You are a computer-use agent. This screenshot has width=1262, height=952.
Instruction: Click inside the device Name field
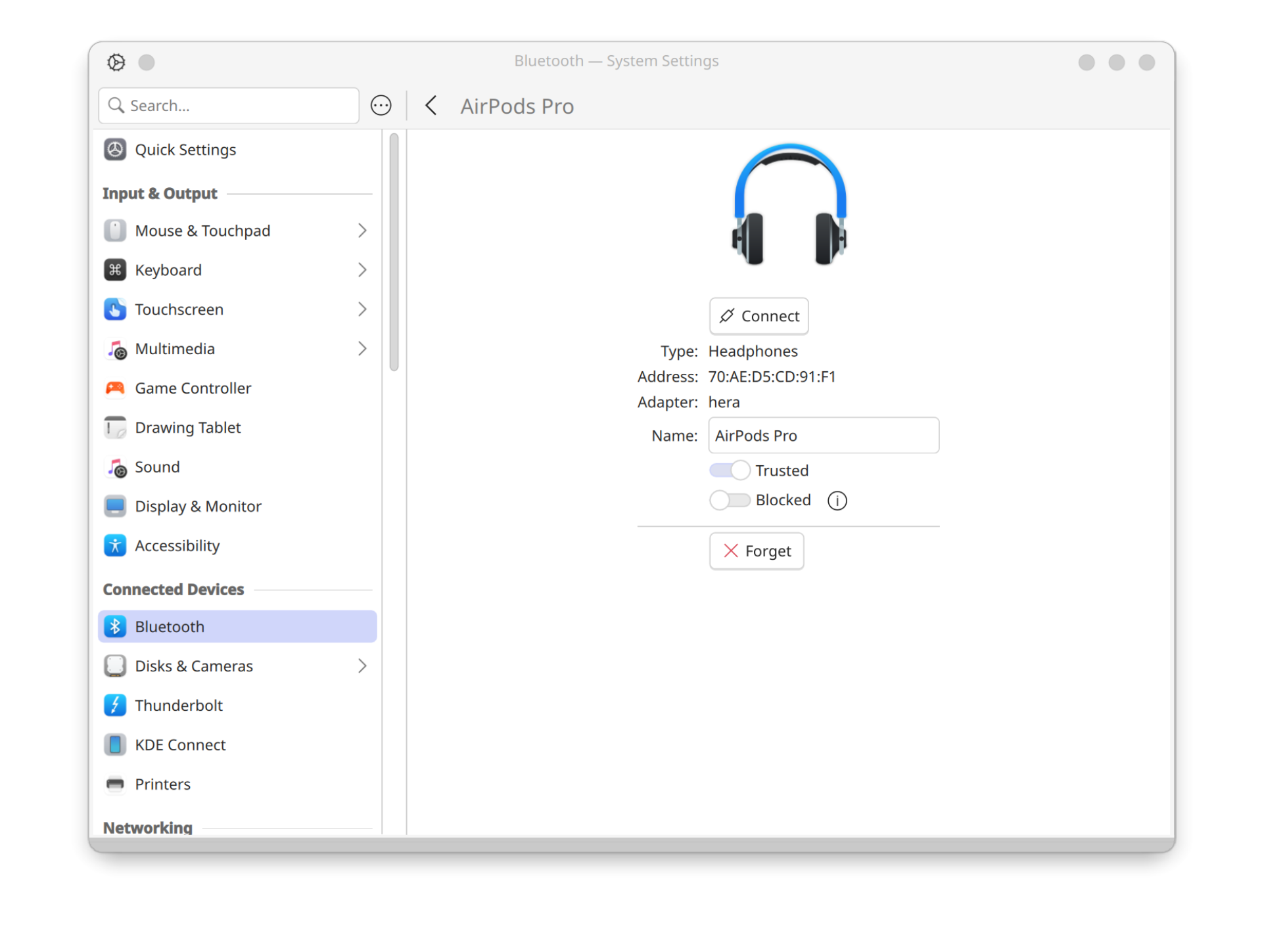[x=823, y=435]
